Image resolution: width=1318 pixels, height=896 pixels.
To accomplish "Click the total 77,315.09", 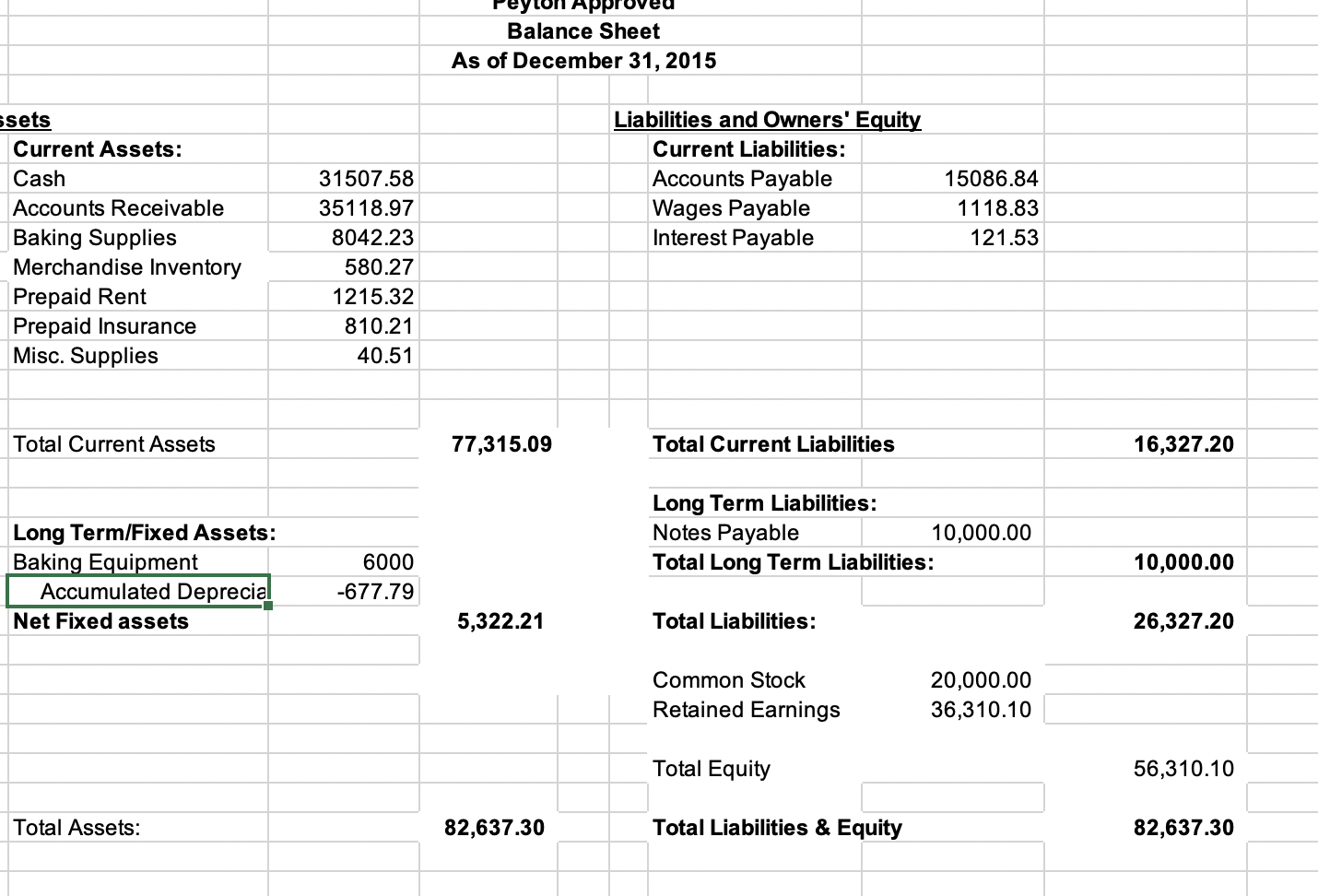I will [502, 444].
